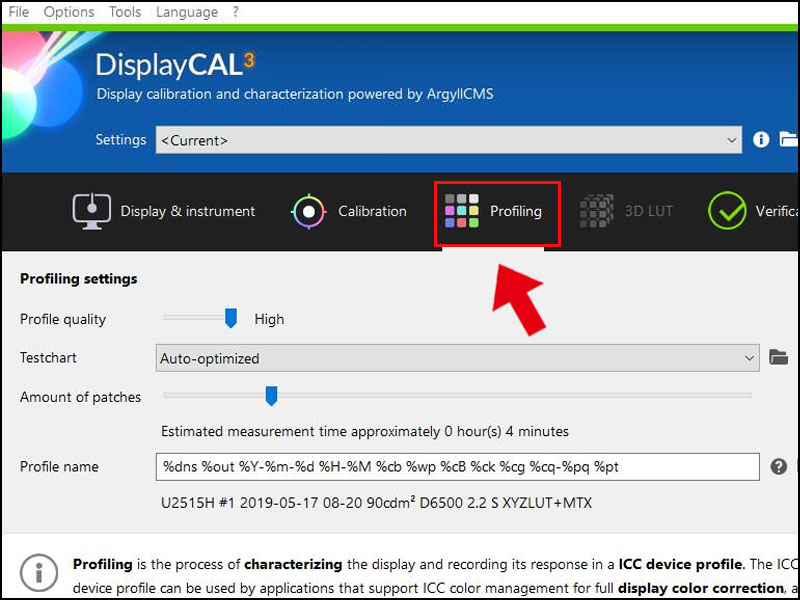Click the 'Testchart' label
Image resolution: width=800 pixels, height=600 pixels.
pyautogui.click(x=48, y=358)
